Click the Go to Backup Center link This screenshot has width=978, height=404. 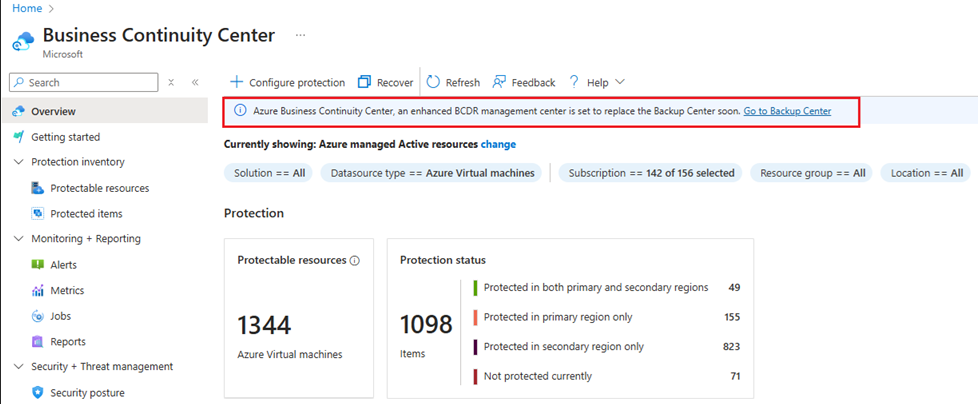pos(787,111)
